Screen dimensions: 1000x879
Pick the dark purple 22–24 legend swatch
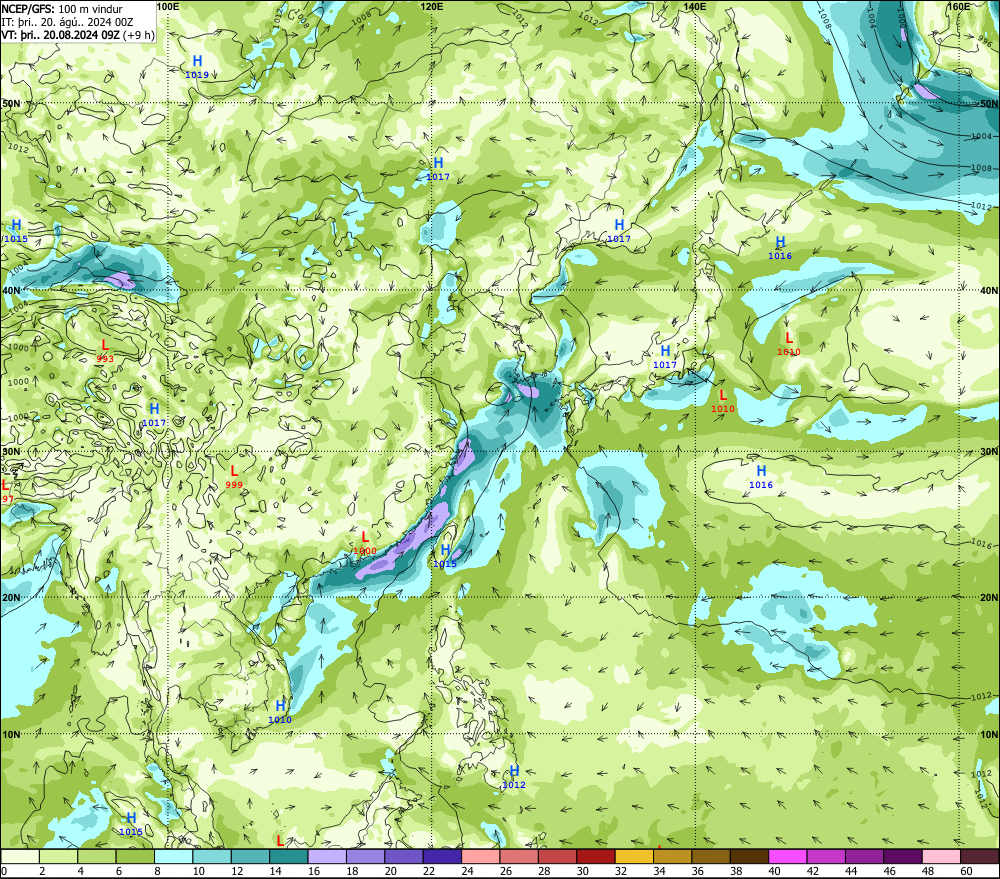(443, 856)
